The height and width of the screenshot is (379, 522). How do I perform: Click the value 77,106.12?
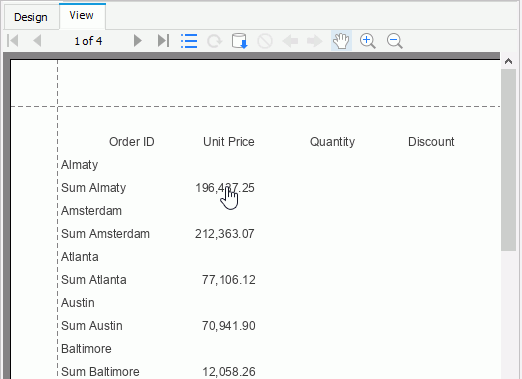229,280
